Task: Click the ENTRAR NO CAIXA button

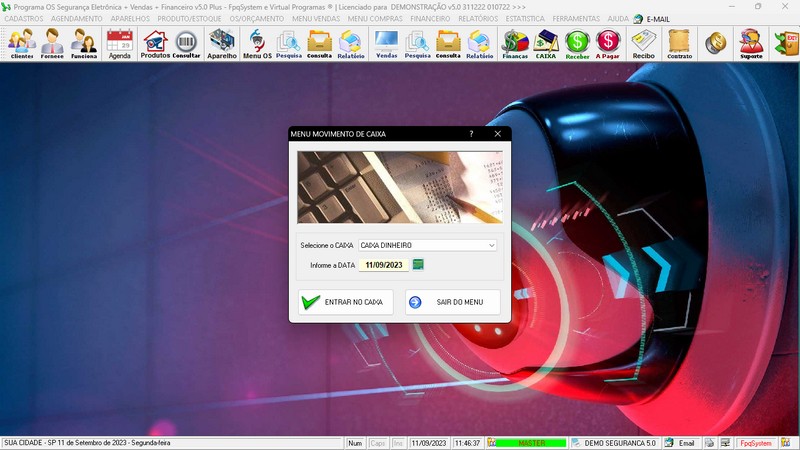Action: coord(345,302)
